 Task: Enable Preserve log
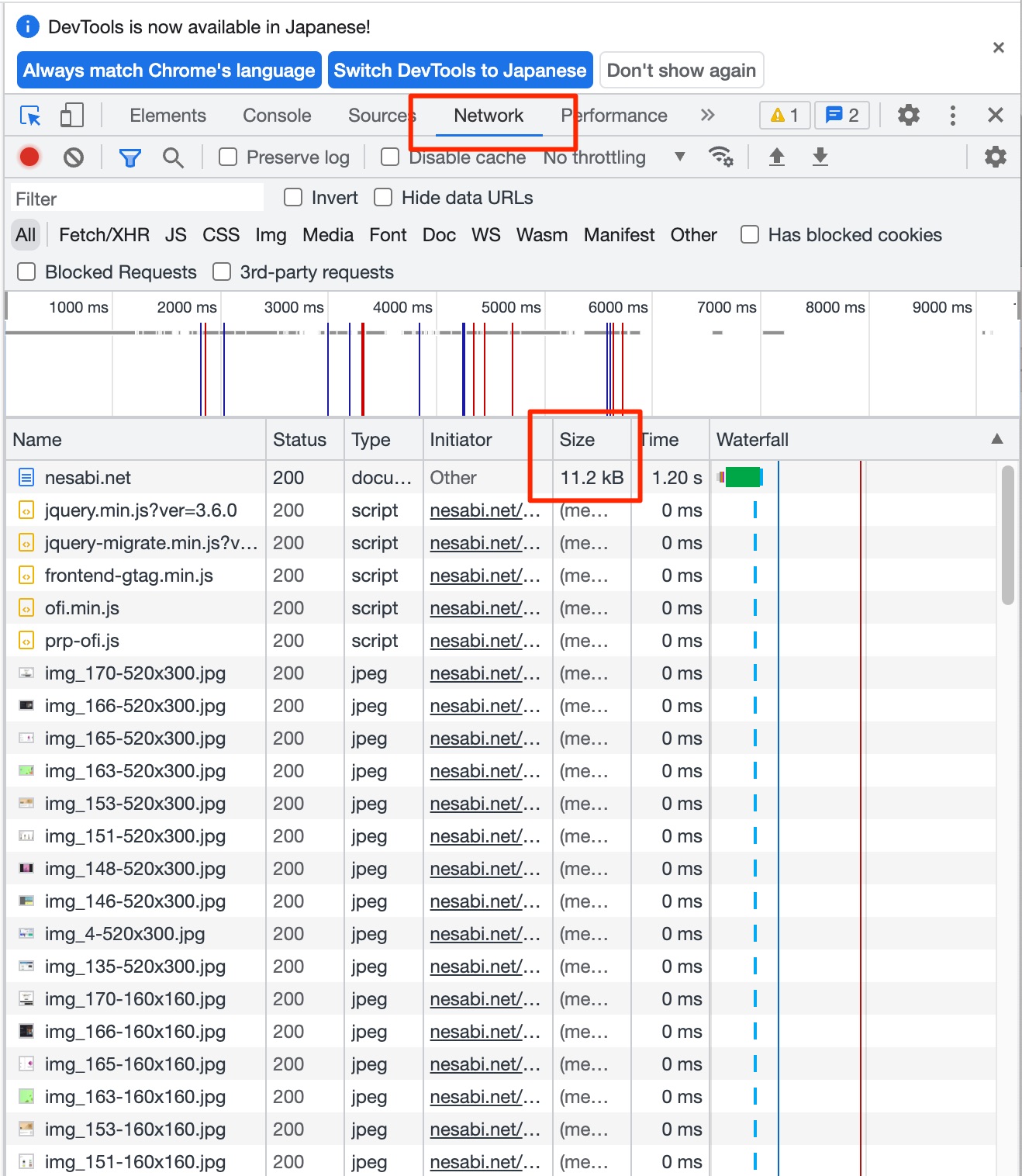tap(227, 157)
